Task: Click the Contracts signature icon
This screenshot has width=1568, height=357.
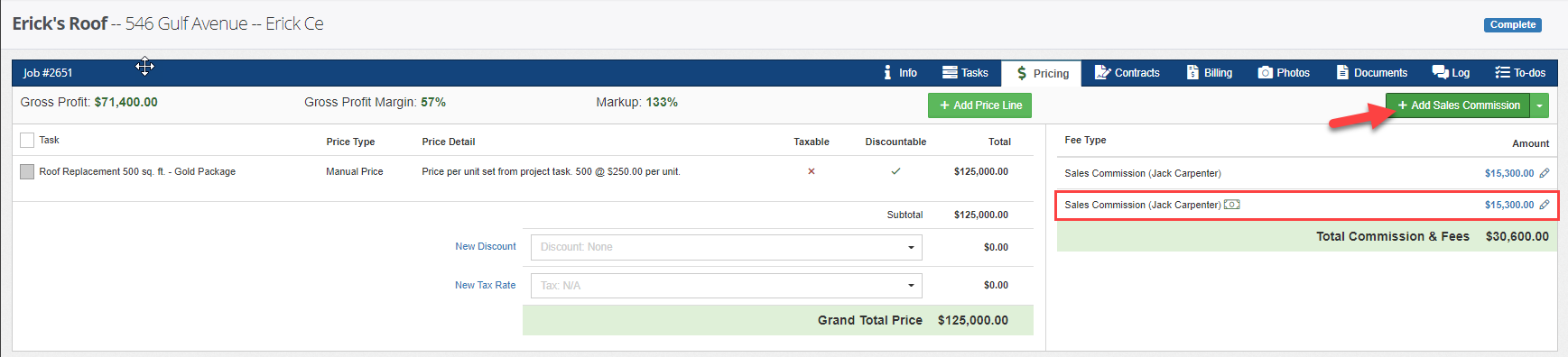Action: (x=1102, y=72)
